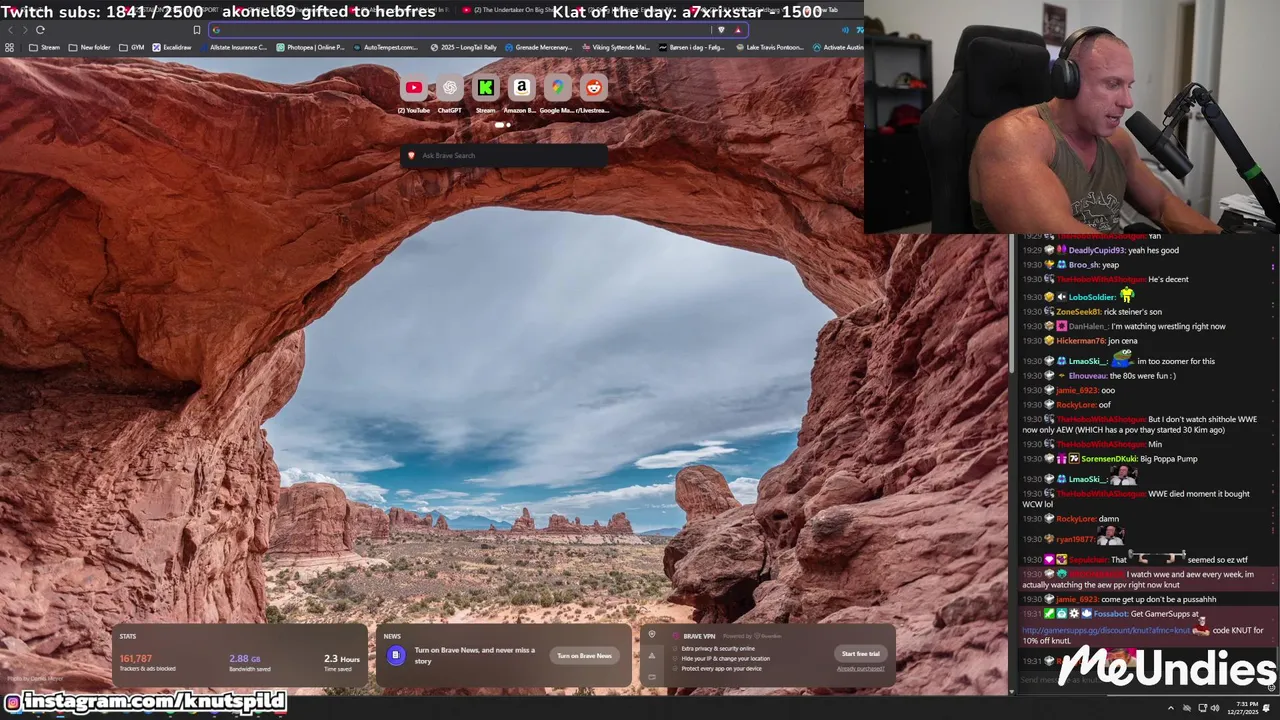Open the gamersupps.gg discount link in chat

[x=1106, y=631]
